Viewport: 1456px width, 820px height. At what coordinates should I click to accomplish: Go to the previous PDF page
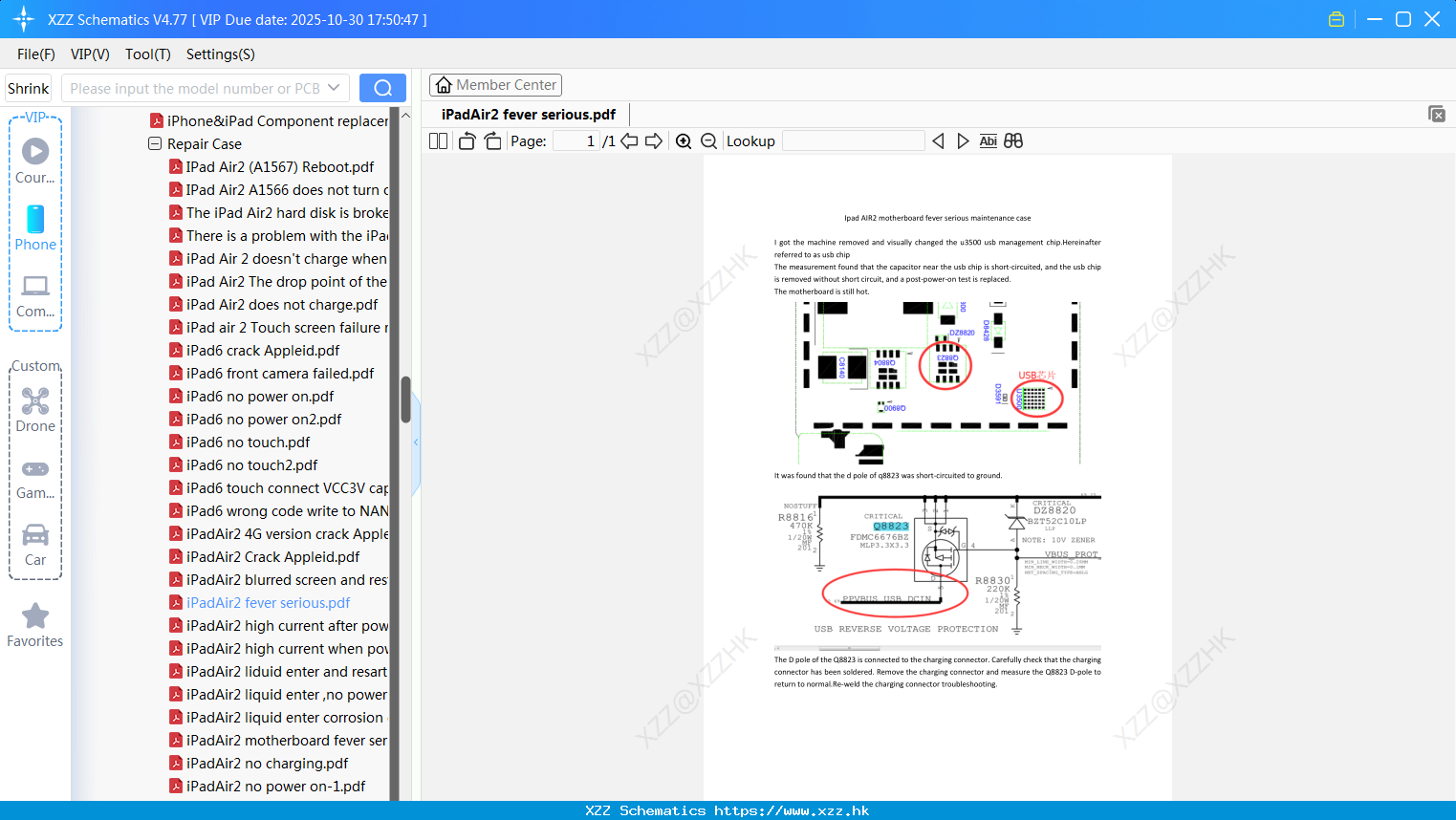(629, 140)
